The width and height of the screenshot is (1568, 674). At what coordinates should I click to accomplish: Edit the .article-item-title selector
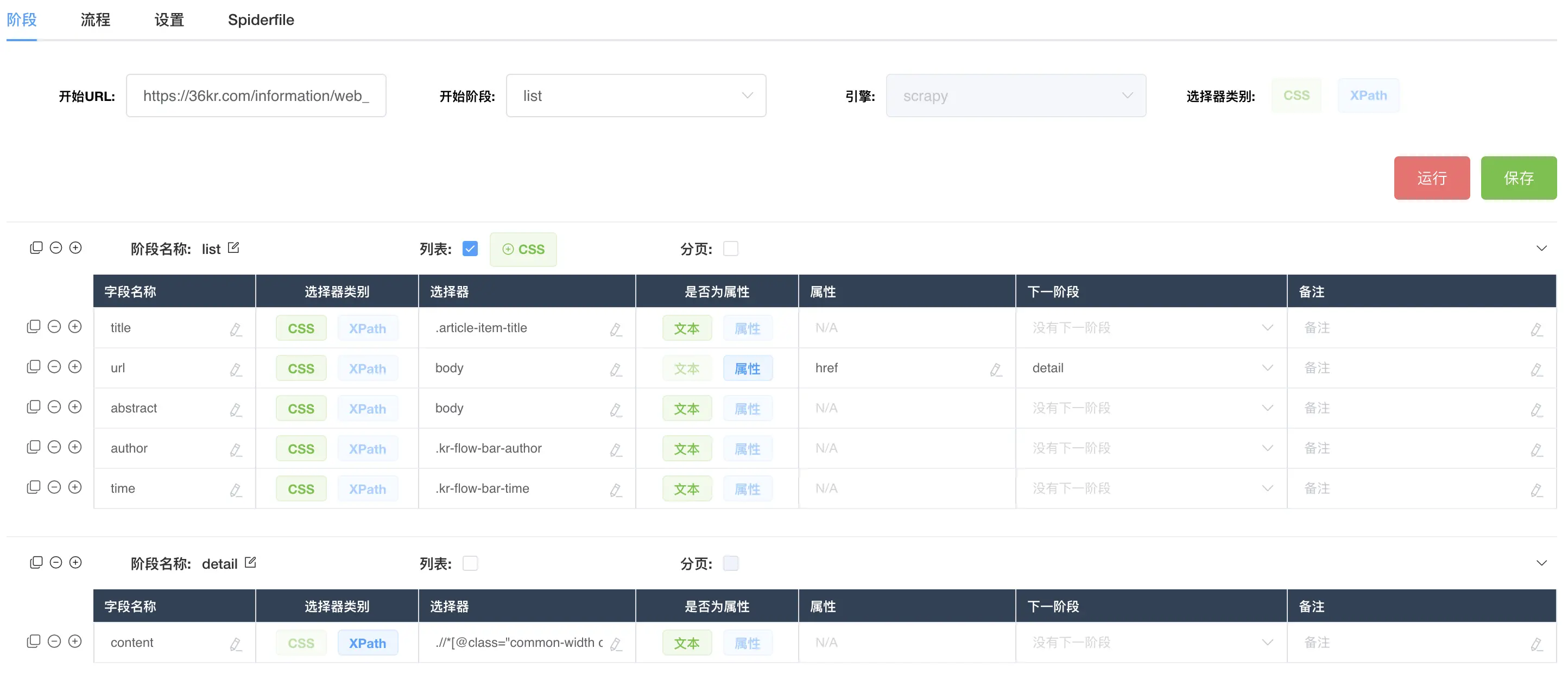615,329
